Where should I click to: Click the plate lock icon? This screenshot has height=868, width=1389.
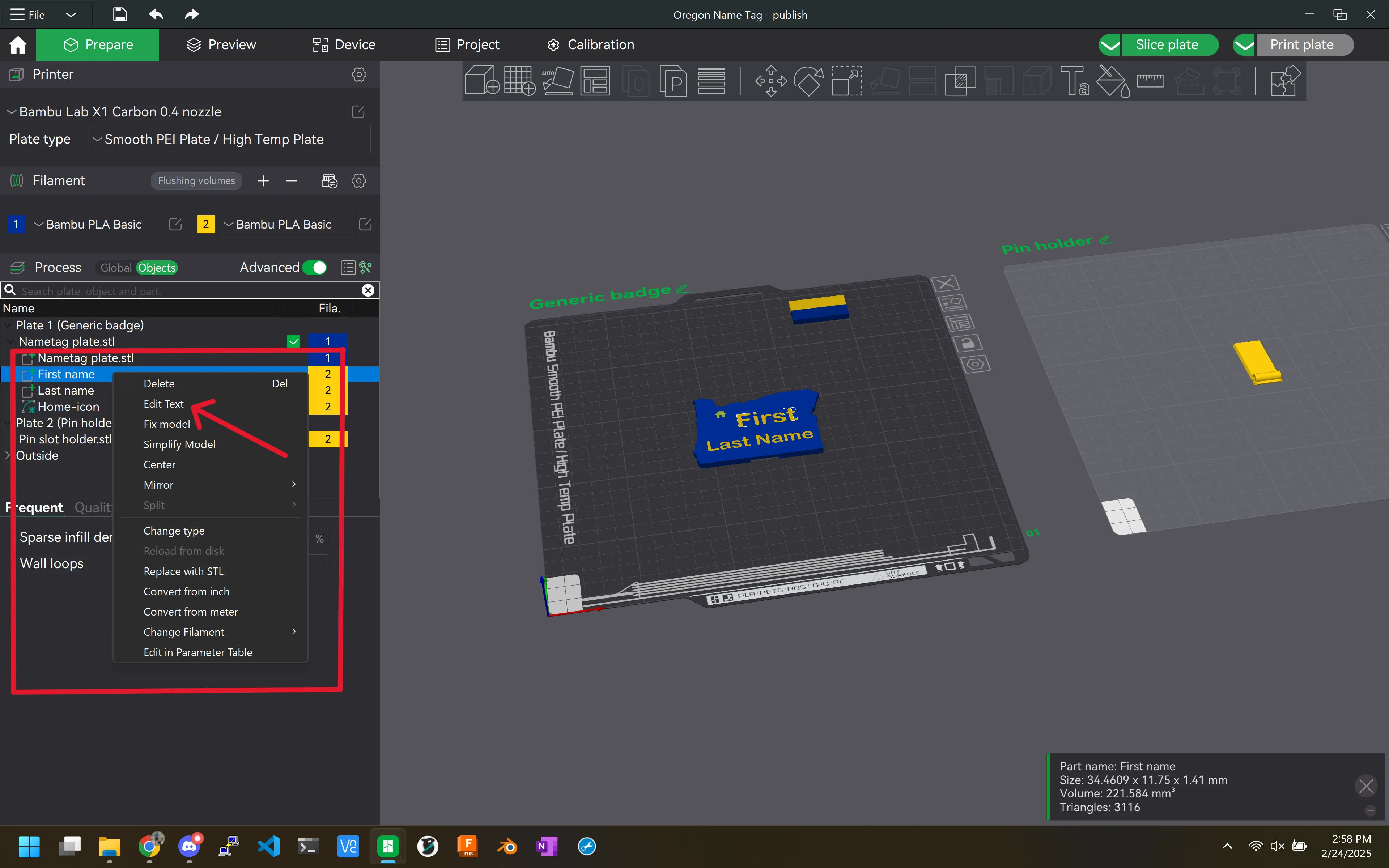(x=967, y=343)
